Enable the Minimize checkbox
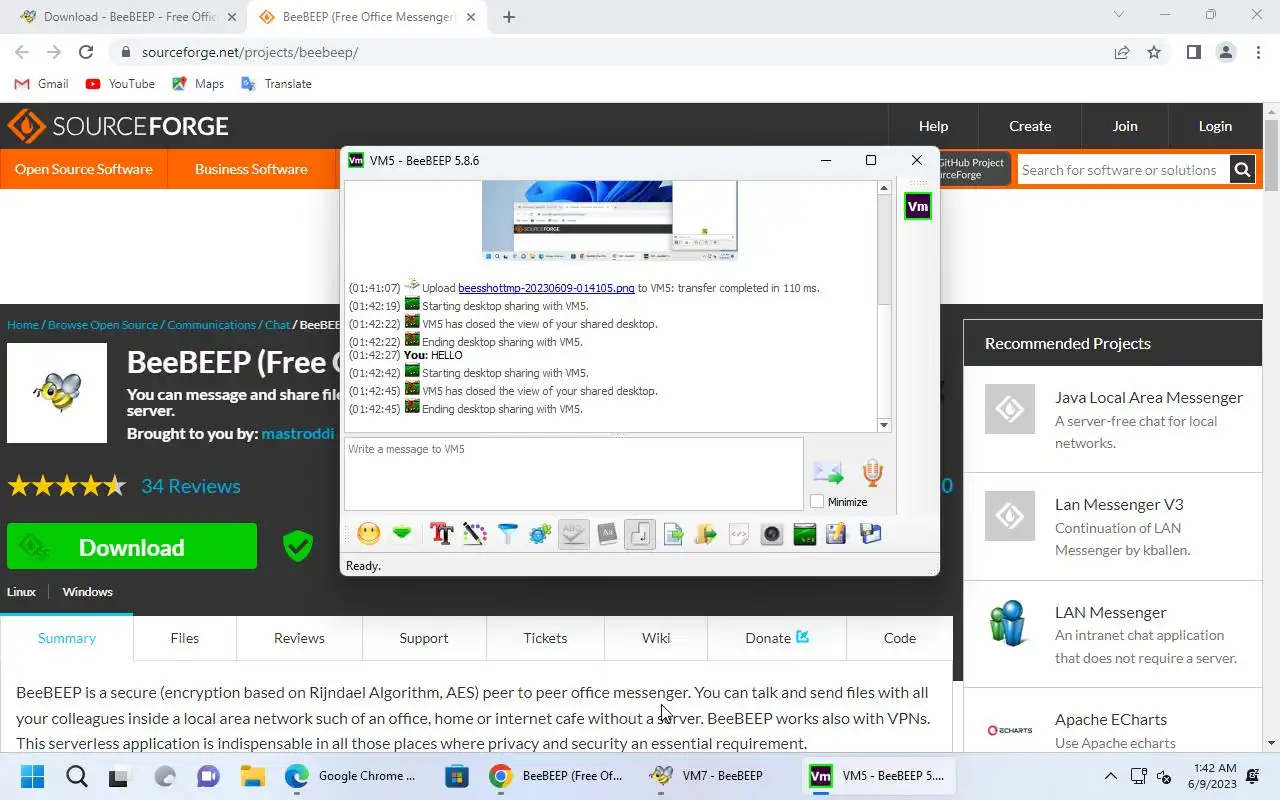The image size is (1280, 800). pos(817,502)
